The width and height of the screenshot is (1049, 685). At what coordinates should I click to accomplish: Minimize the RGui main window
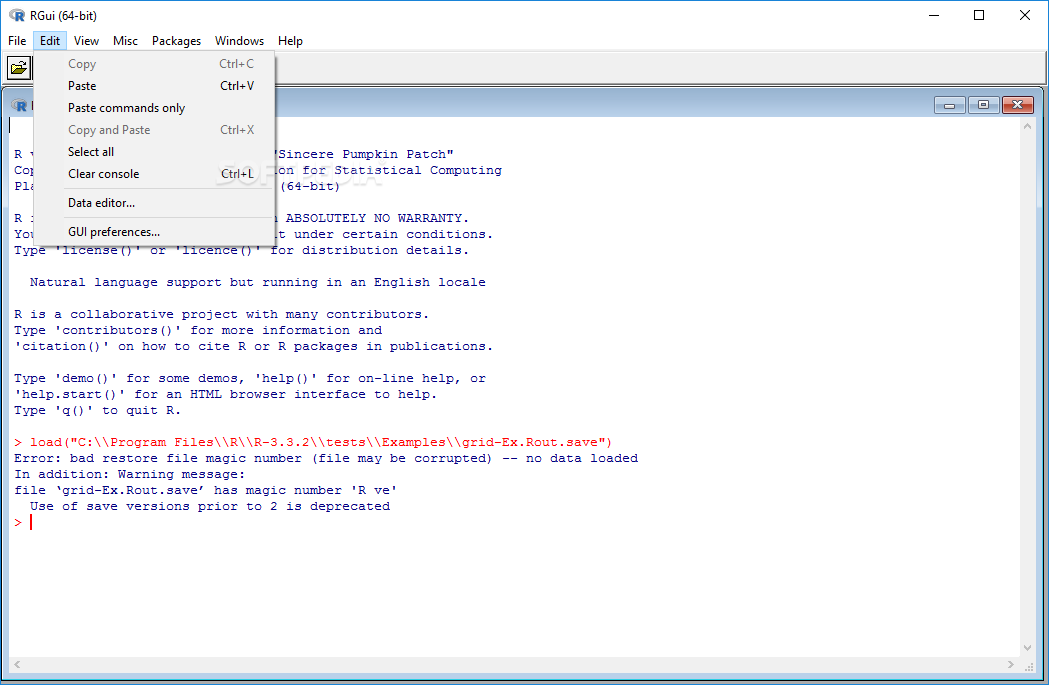point(935,15)
